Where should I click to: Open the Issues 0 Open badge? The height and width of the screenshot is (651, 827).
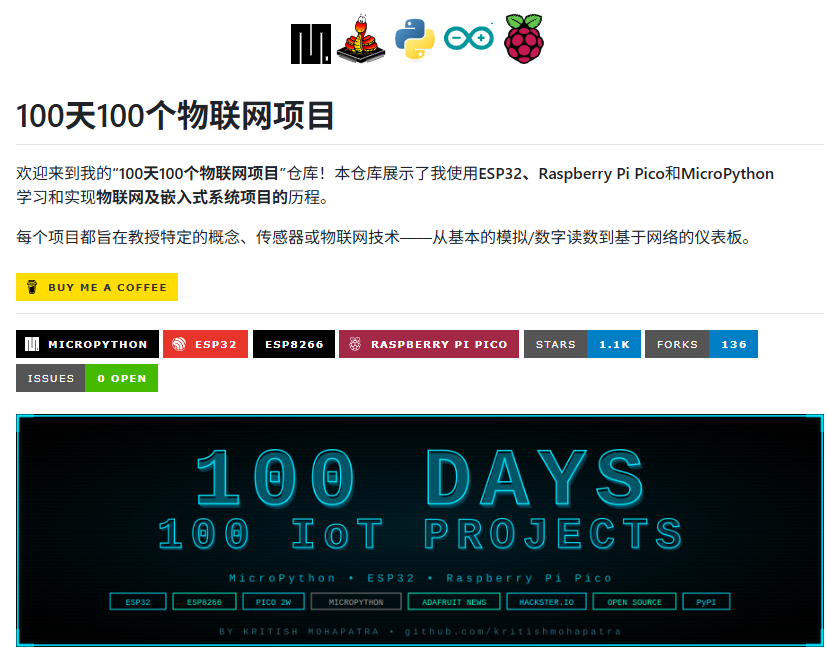tap(87, 378)
